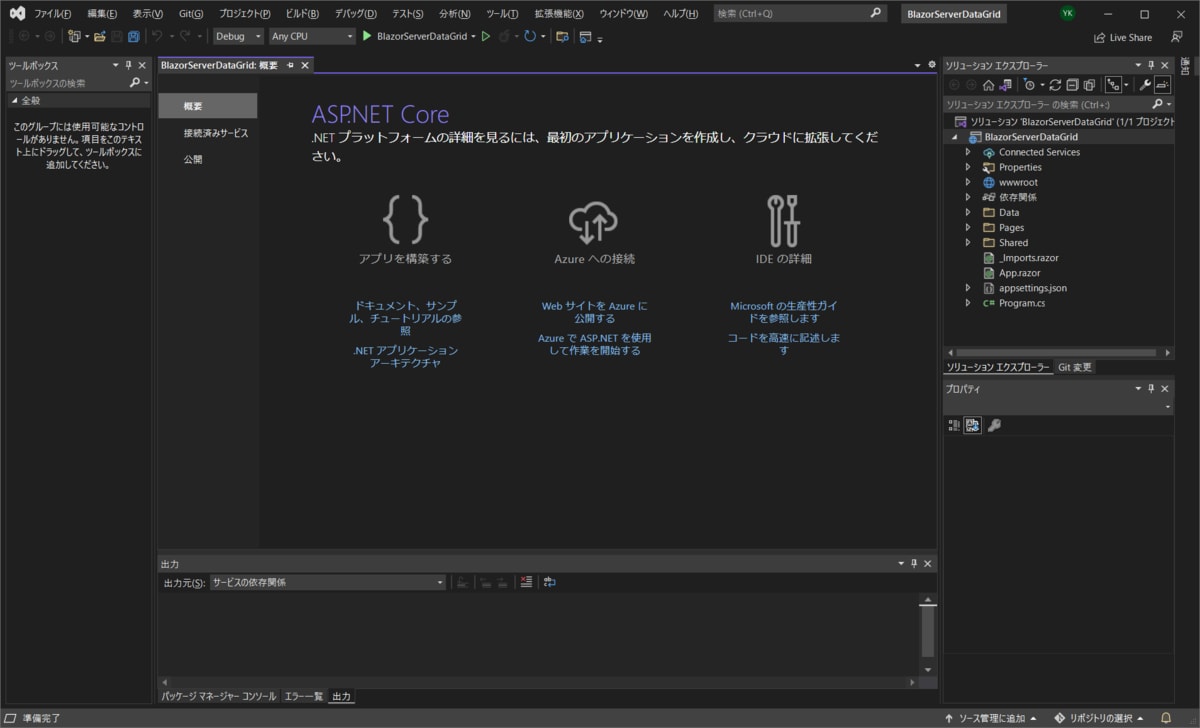Expand the Connected Services node
This screenshot has width=1200, height=728.
click(968, 152)
